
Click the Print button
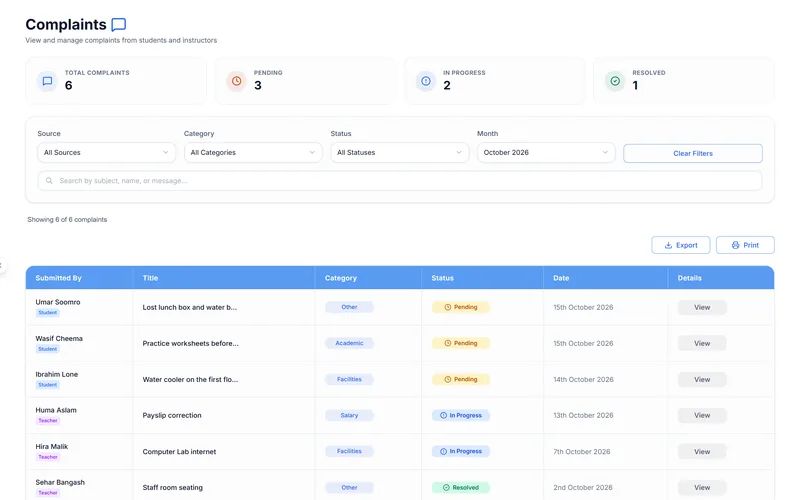pyautogui.click(x=745, y=245)
